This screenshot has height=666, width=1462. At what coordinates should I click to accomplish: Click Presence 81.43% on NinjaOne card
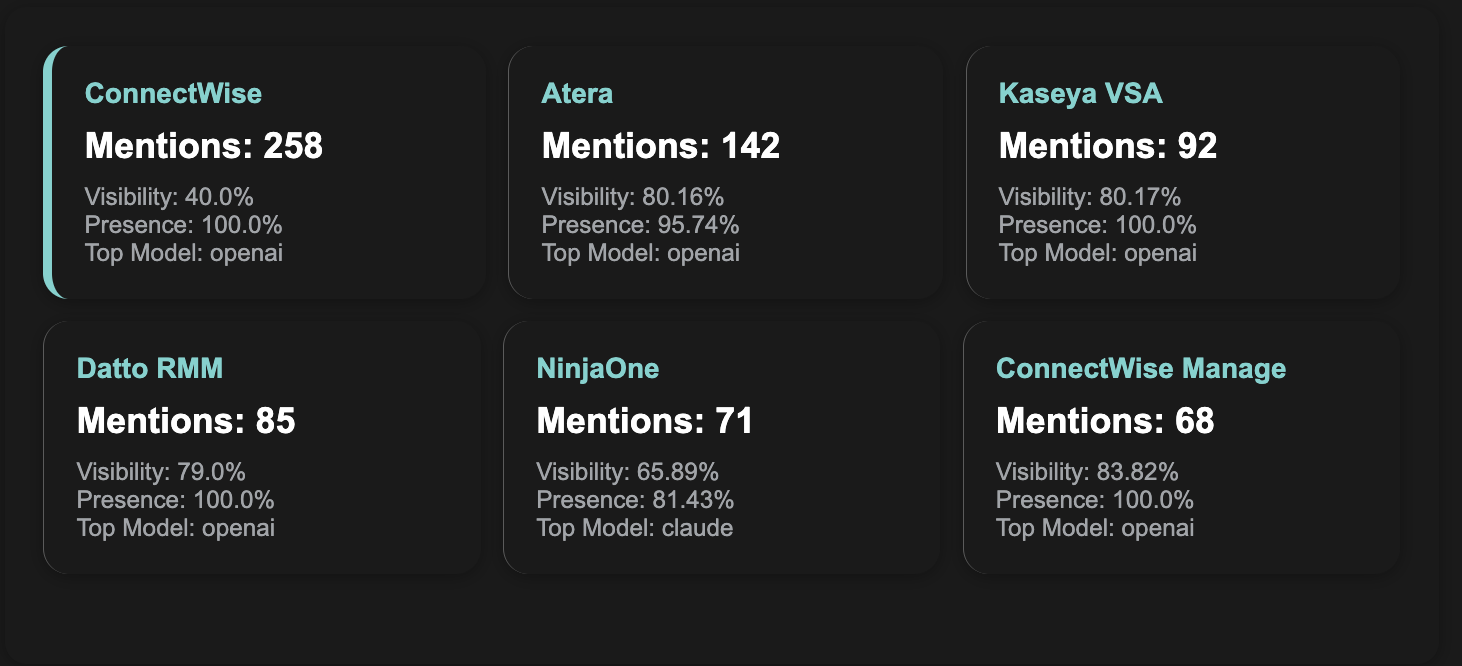(635, 500)
